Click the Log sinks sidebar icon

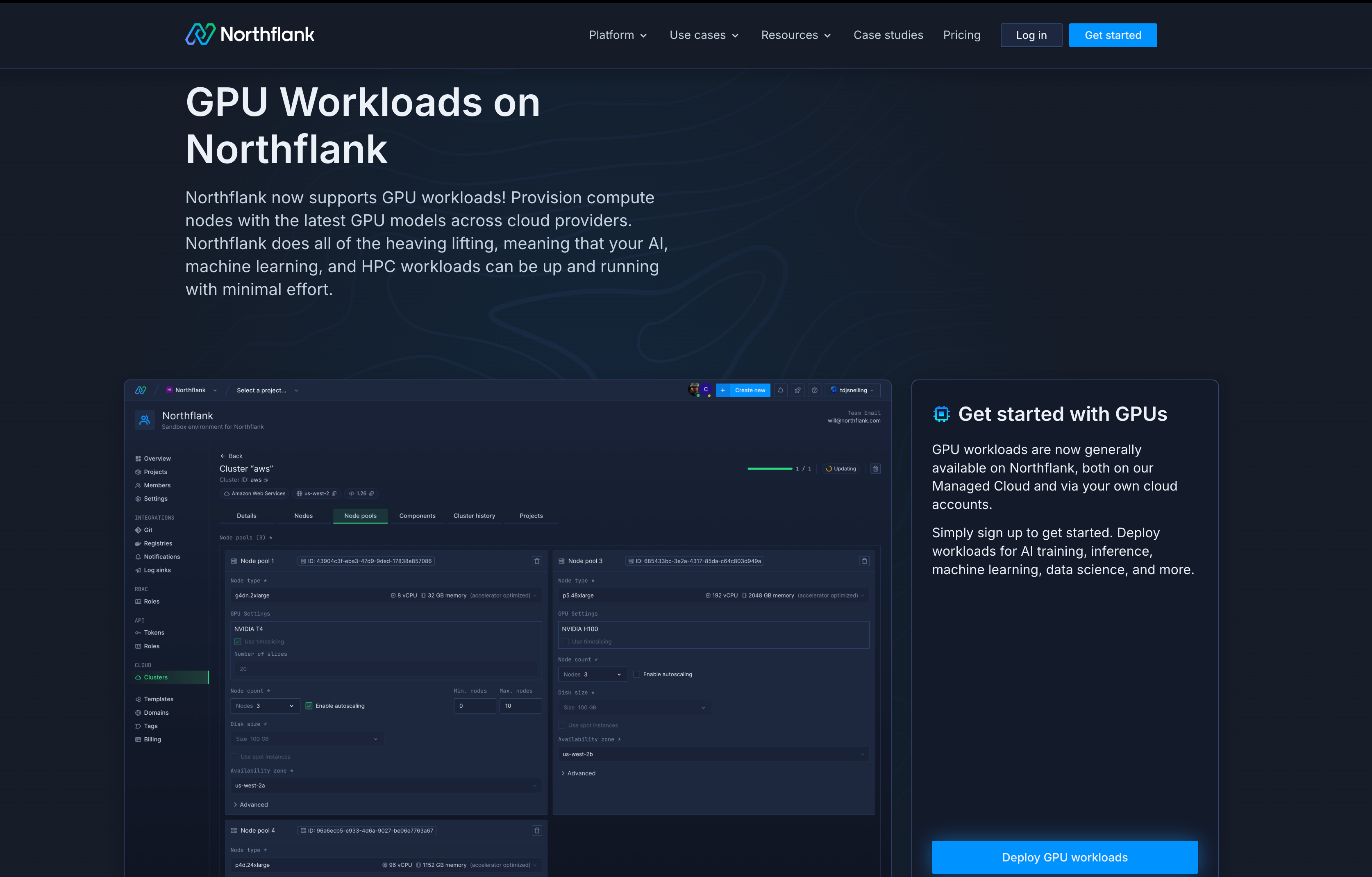click(138, 570)
